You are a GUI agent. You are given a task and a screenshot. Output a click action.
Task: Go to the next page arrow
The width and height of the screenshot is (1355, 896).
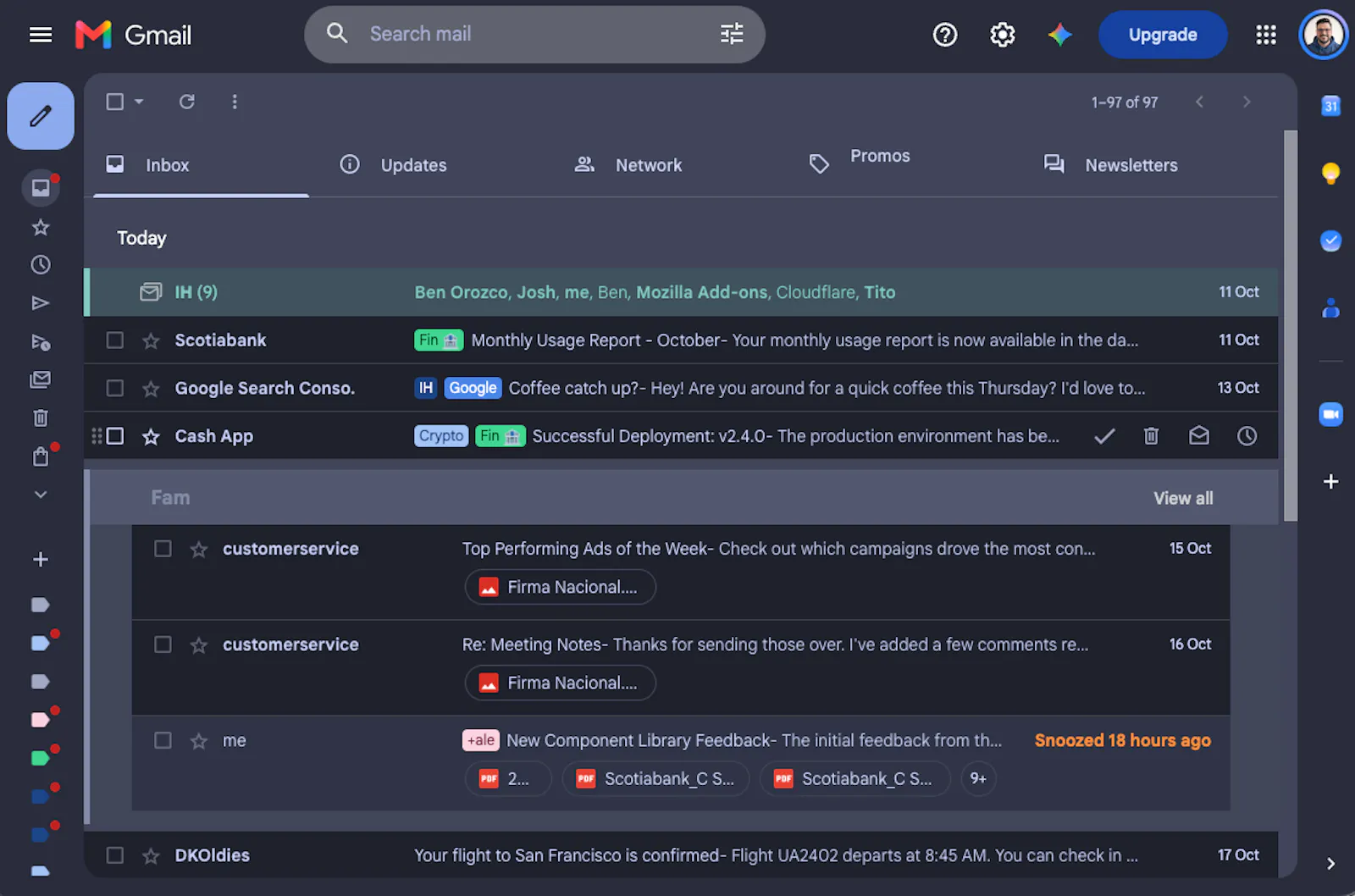coord(1247,102)
